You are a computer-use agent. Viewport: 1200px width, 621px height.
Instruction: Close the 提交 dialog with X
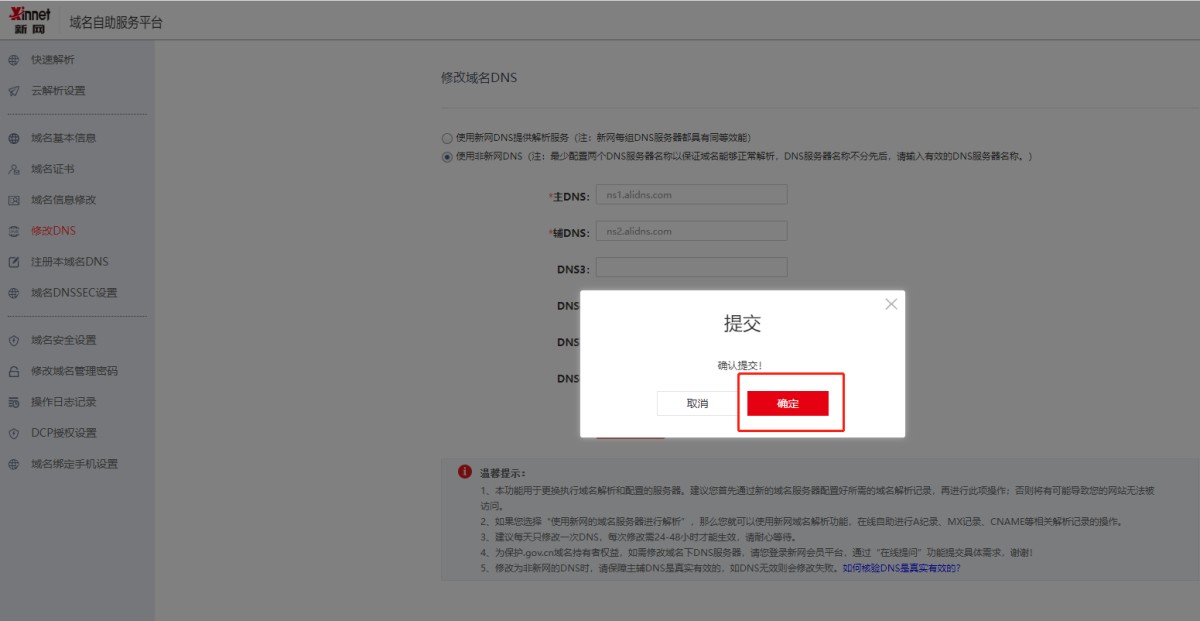[891, 304]
